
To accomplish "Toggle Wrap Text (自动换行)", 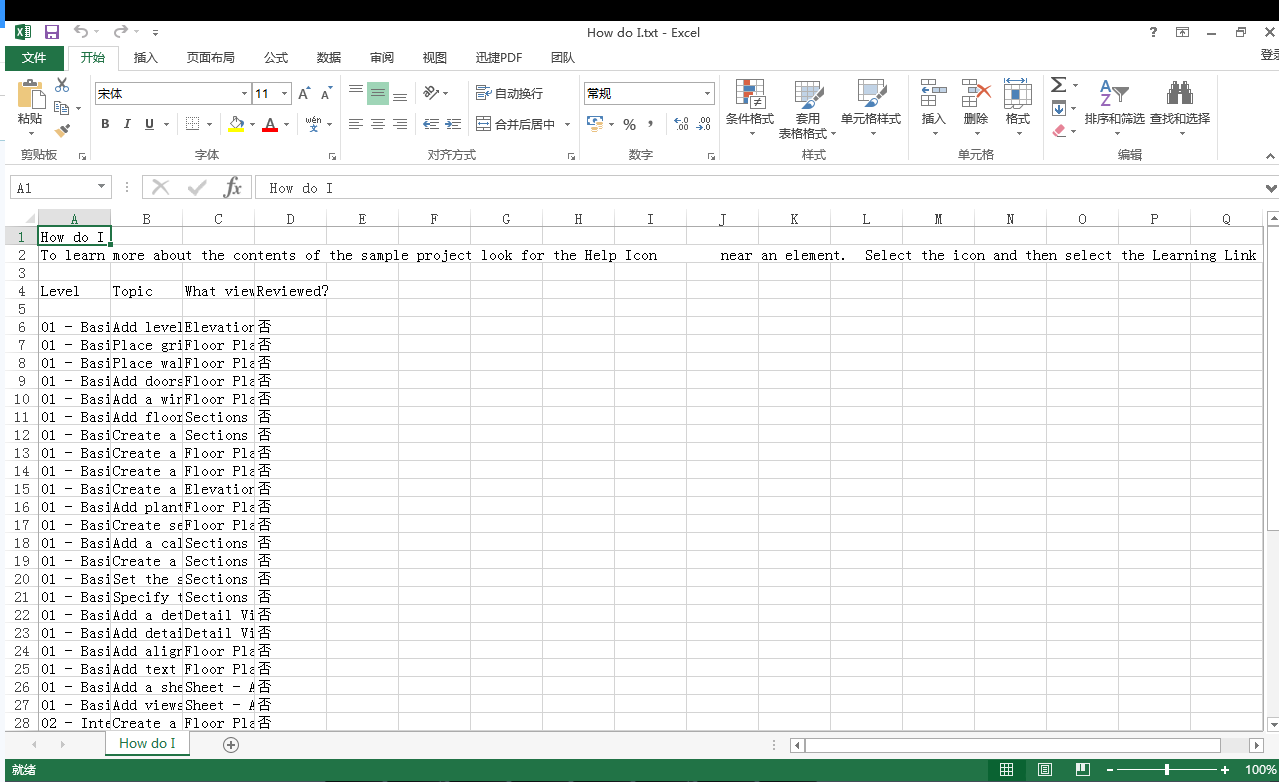I will pos(510,93).
